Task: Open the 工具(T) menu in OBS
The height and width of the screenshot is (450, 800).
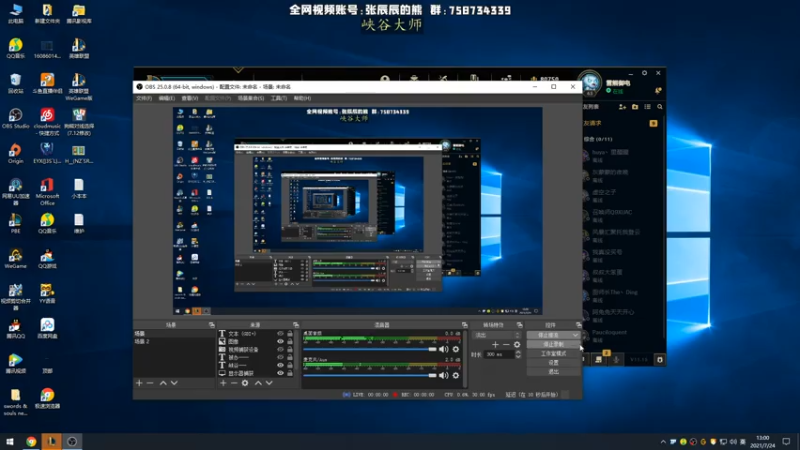Action: [x=279, y=98]
